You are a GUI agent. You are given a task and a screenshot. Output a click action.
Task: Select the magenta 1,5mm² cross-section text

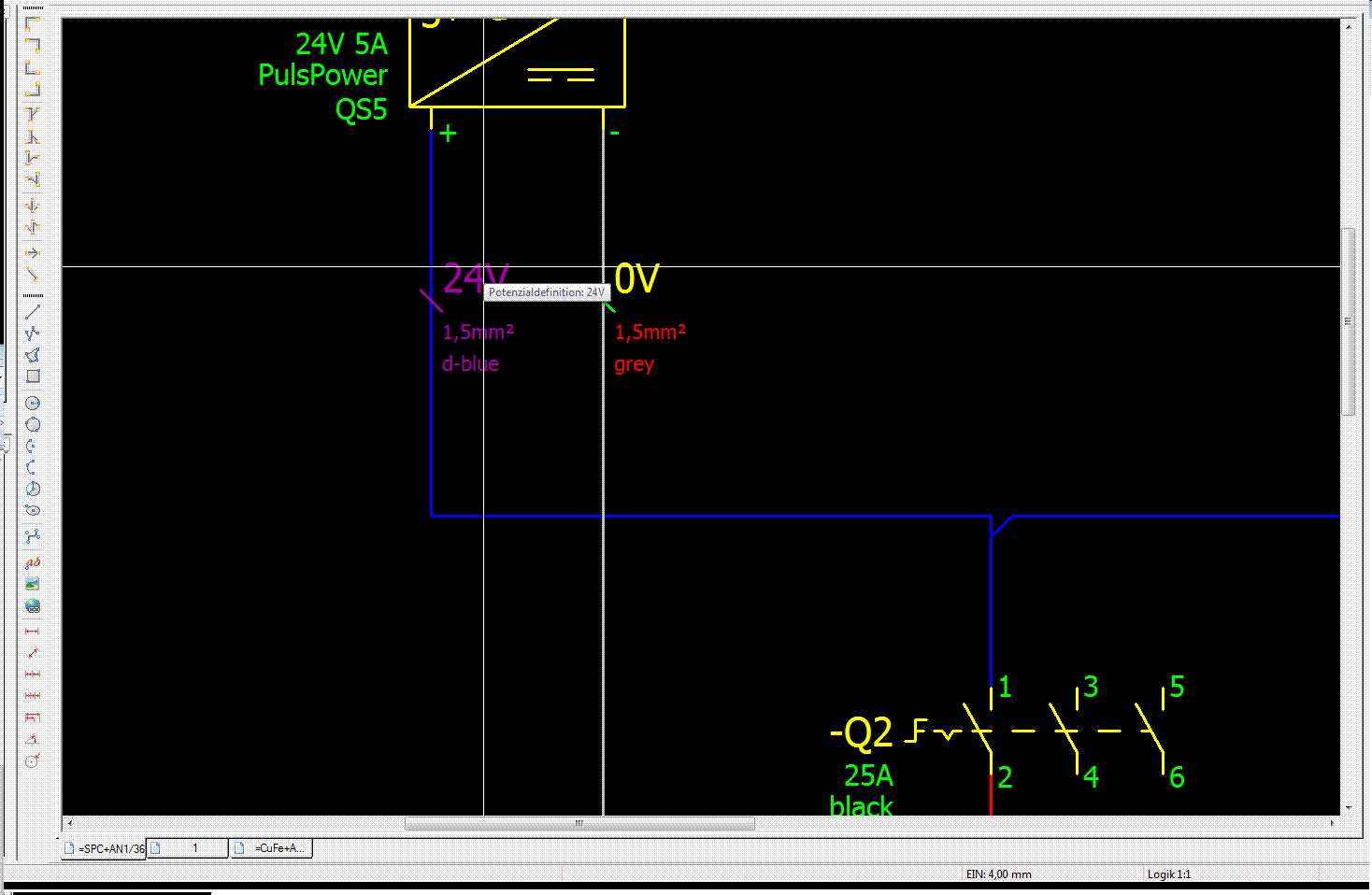click(x=479, y=332)
